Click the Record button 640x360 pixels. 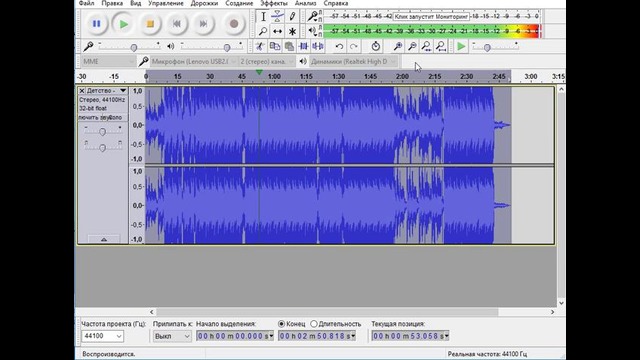point(234,24)
